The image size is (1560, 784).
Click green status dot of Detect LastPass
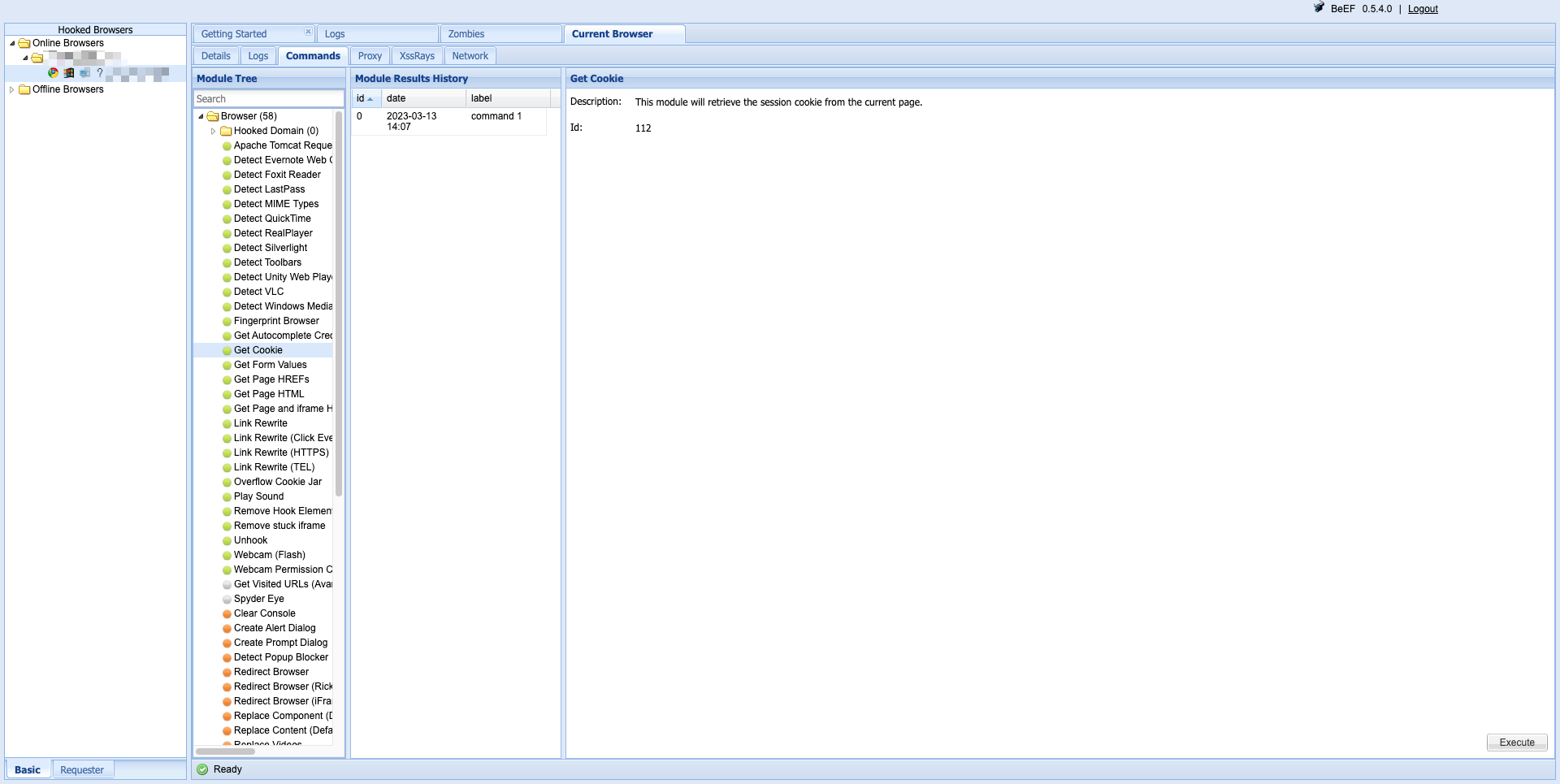coord(227,190)
